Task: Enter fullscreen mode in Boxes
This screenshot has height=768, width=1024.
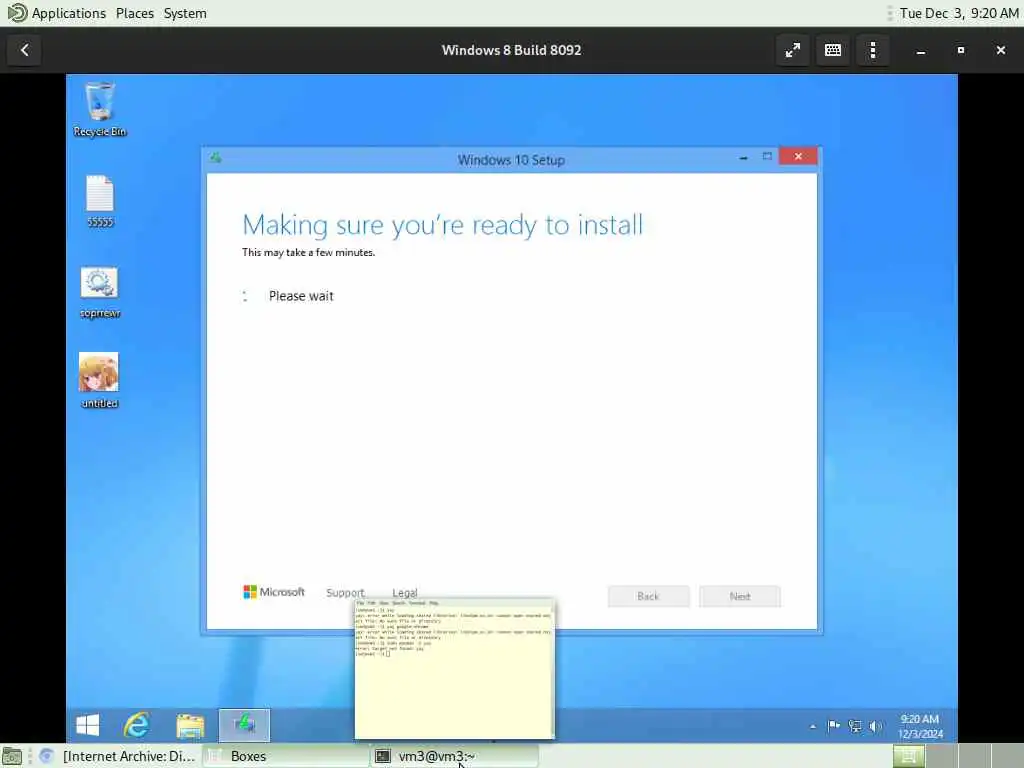Action: click(x=793, y=50)
